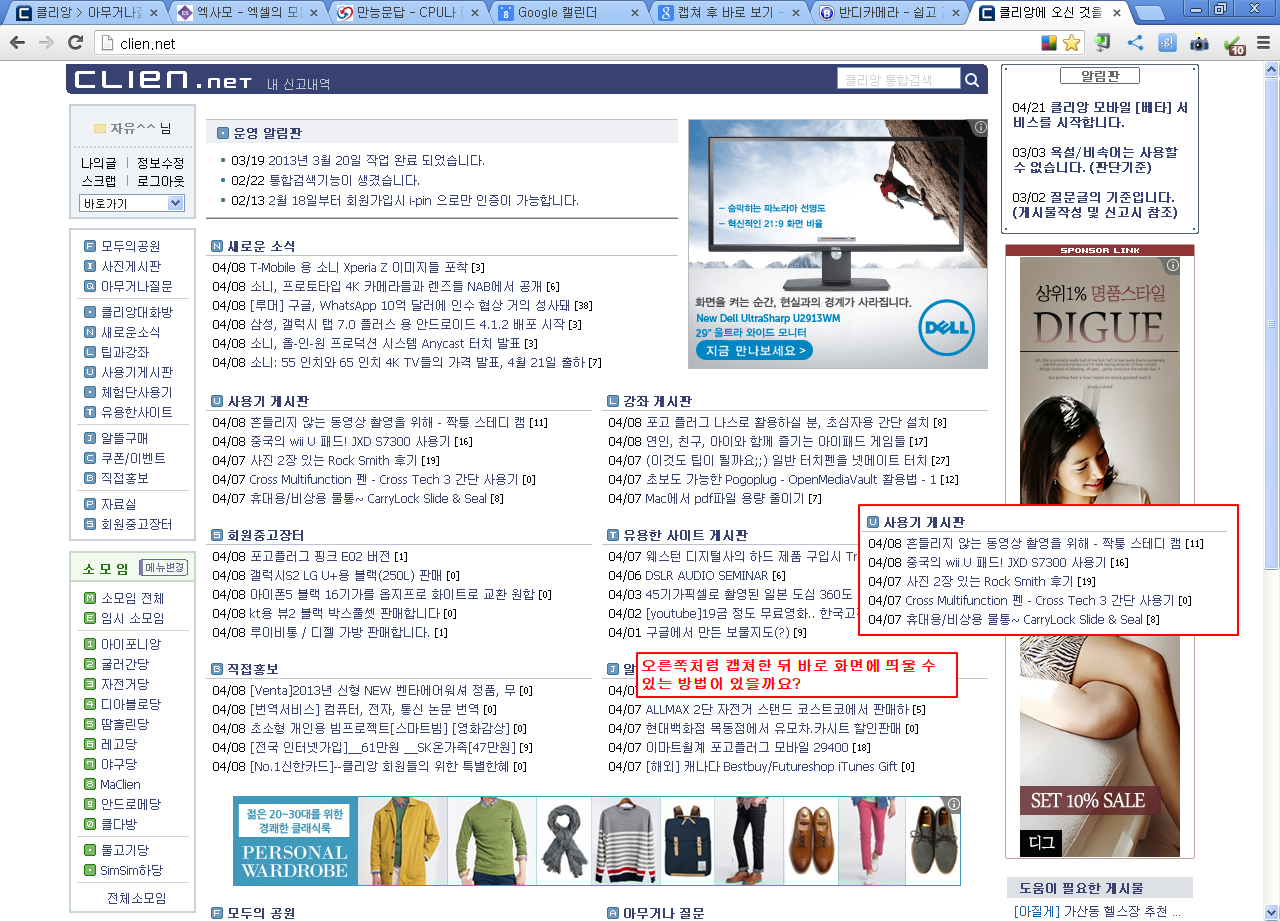This screenshot has height=922, width=1280.
Task: Click the N icon beside 새로운 소식 header
Action: click(x=217, y=246)
